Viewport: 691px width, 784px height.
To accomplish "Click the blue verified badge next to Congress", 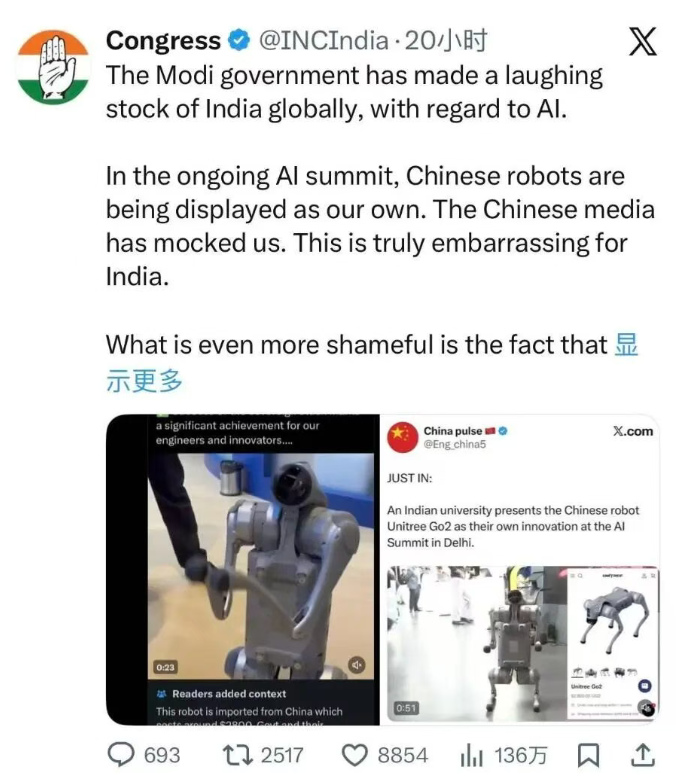I will [239, 40].
